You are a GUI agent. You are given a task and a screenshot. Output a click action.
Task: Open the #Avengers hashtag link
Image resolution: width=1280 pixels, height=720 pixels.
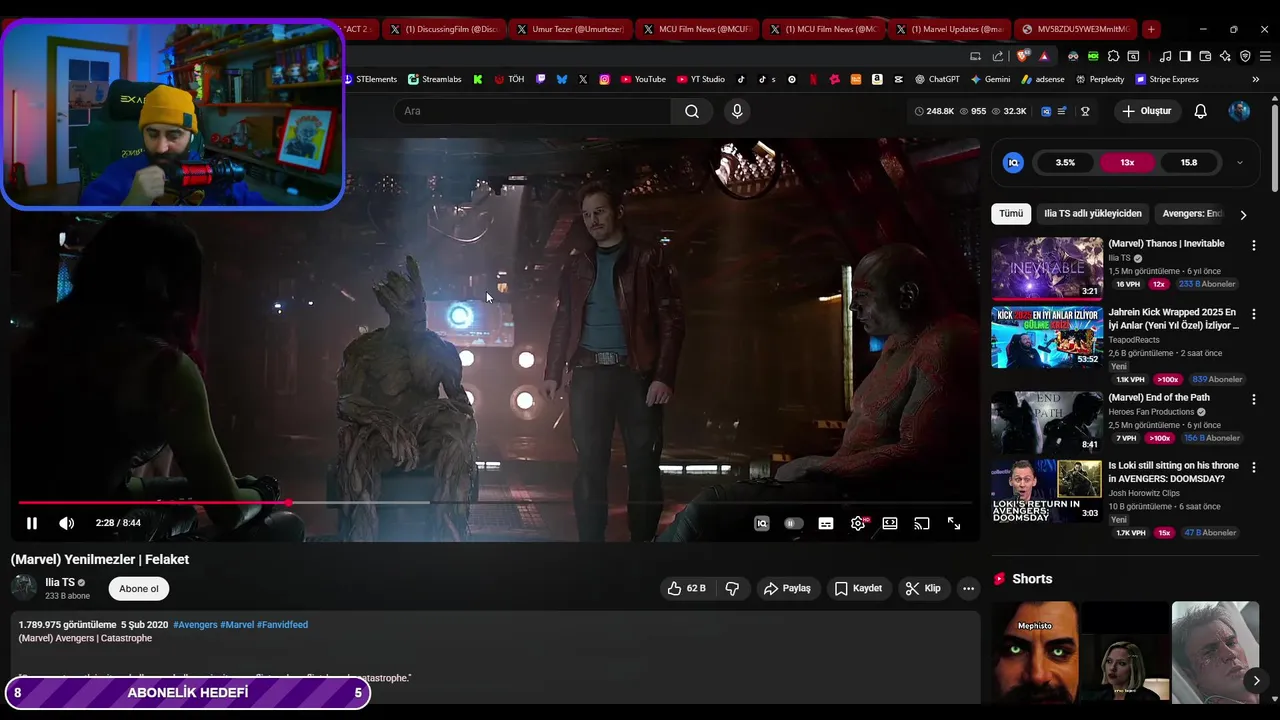(x=195, y=625)
